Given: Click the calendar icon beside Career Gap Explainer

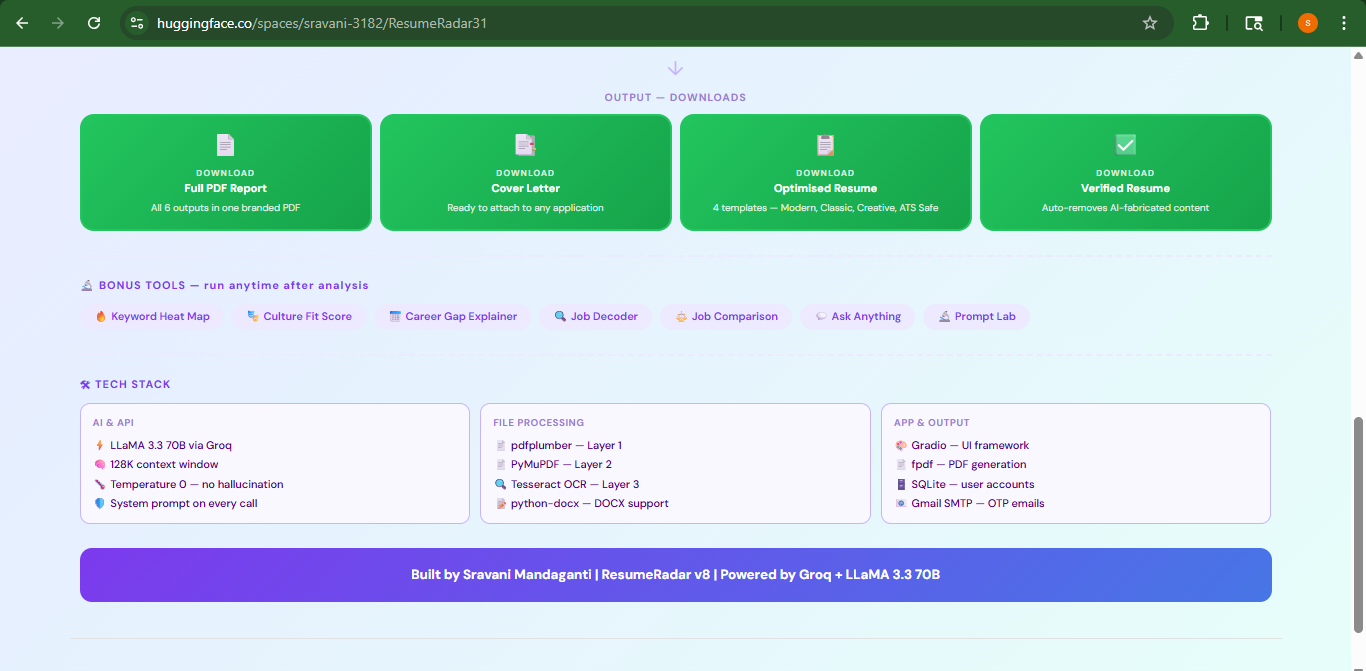Looking at the screenshot, I should pos(395,317).
